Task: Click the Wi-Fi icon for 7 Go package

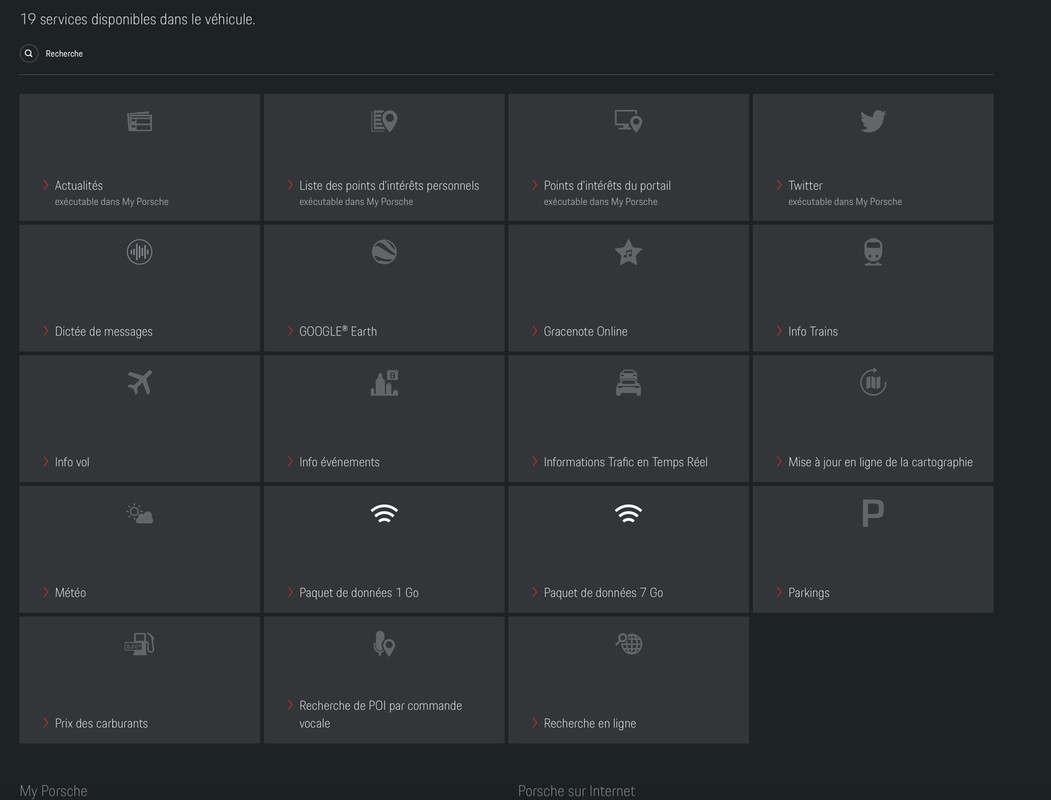Action: click(x=628, y=513)
